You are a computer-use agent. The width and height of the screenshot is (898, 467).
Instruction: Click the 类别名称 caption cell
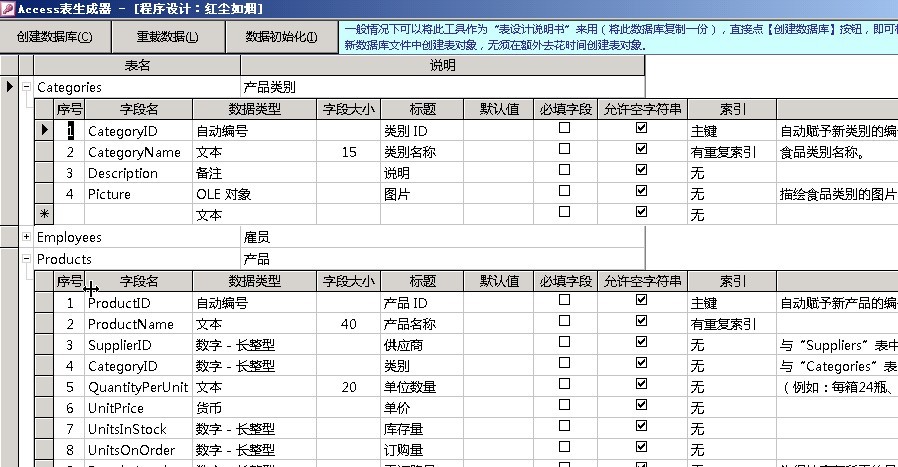422,152
